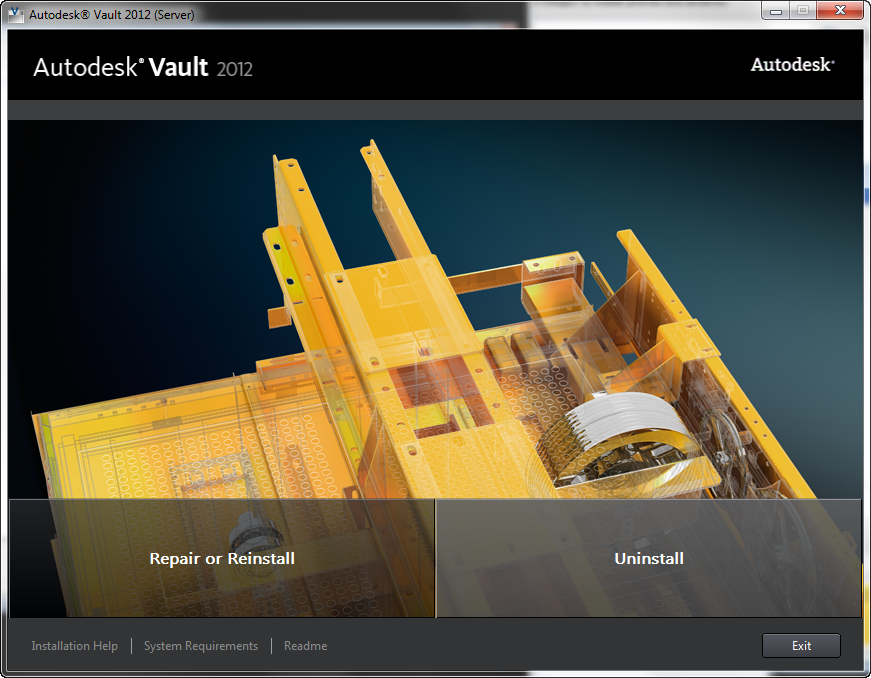Open the Readme document
Screen dimensions: 871x678
[x=305, y=645]
